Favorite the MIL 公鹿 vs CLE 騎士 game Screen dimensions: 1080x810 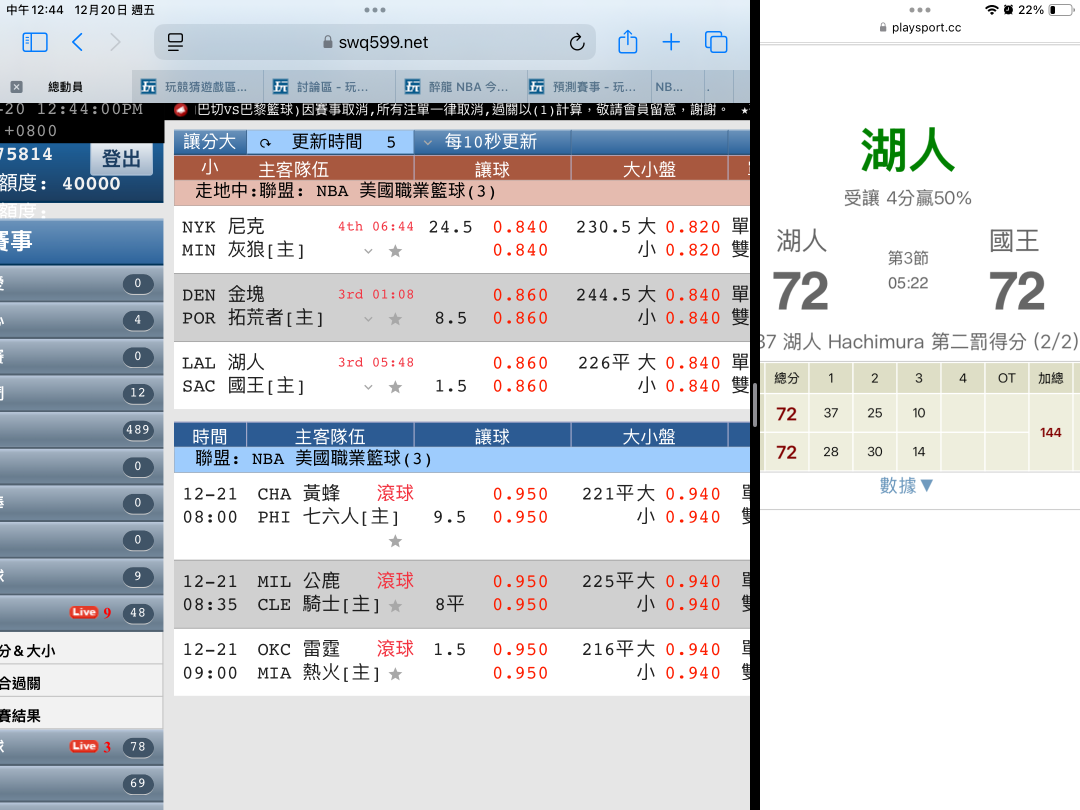(395, 605)
